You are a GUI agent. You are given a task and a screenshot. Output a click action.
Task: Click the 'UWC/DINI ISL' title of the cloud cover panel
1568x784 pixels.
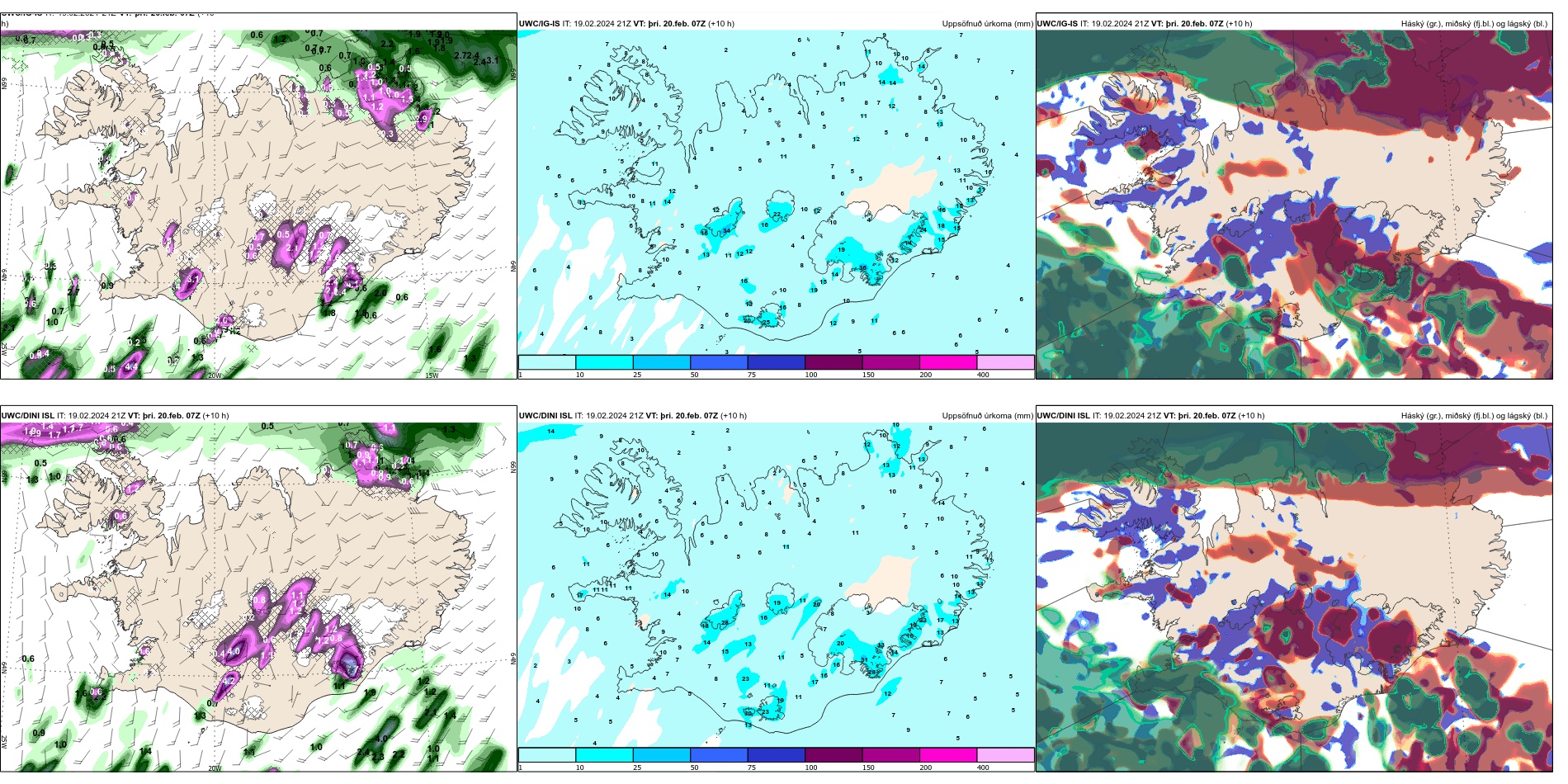pos(1064,416)
